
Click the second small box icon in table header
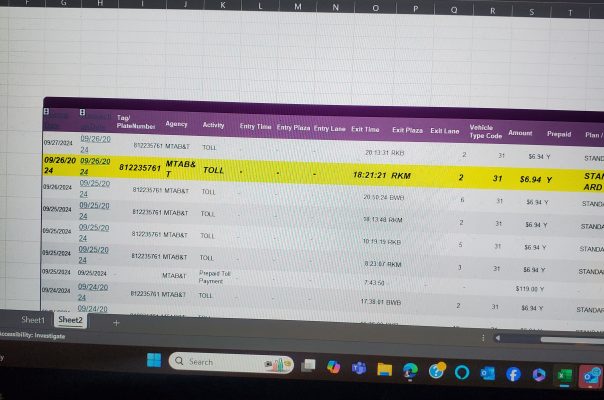(82, 112)
